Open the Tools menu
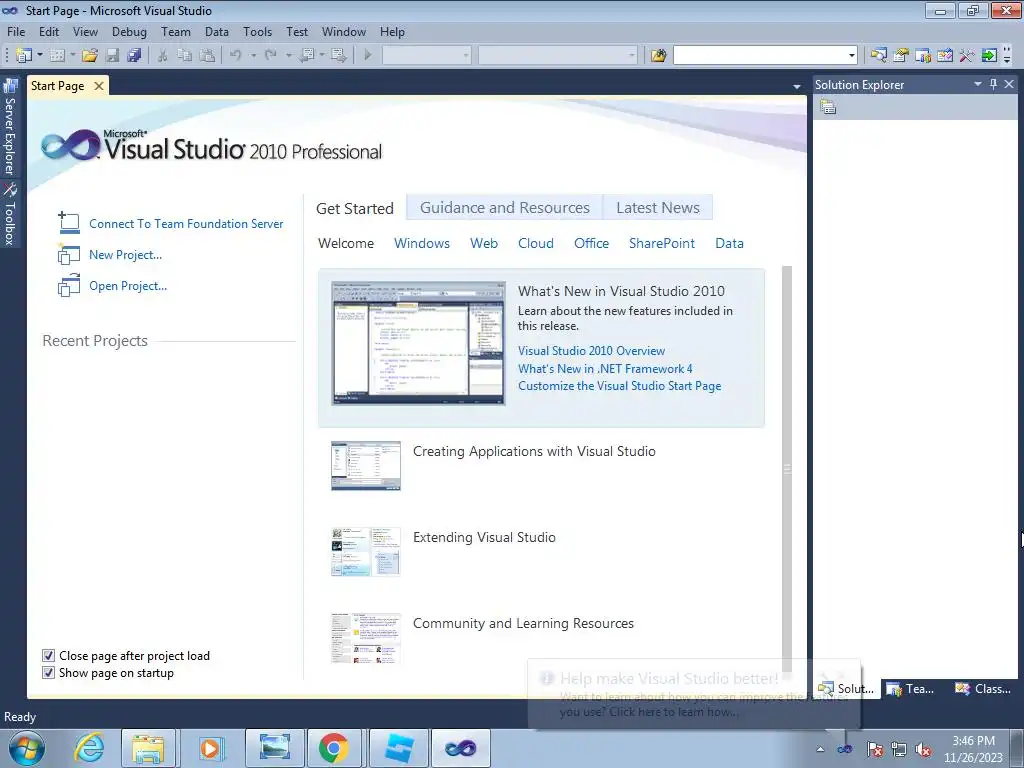Screen dimensions: 1024x768 (257, 31)
